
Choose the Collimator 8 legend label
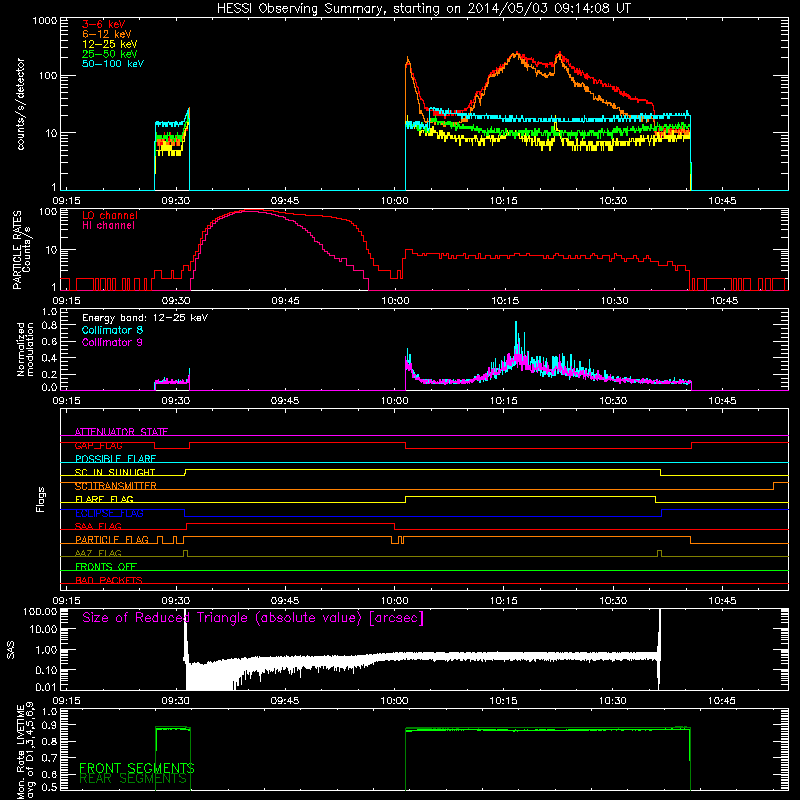pos(112,330)
